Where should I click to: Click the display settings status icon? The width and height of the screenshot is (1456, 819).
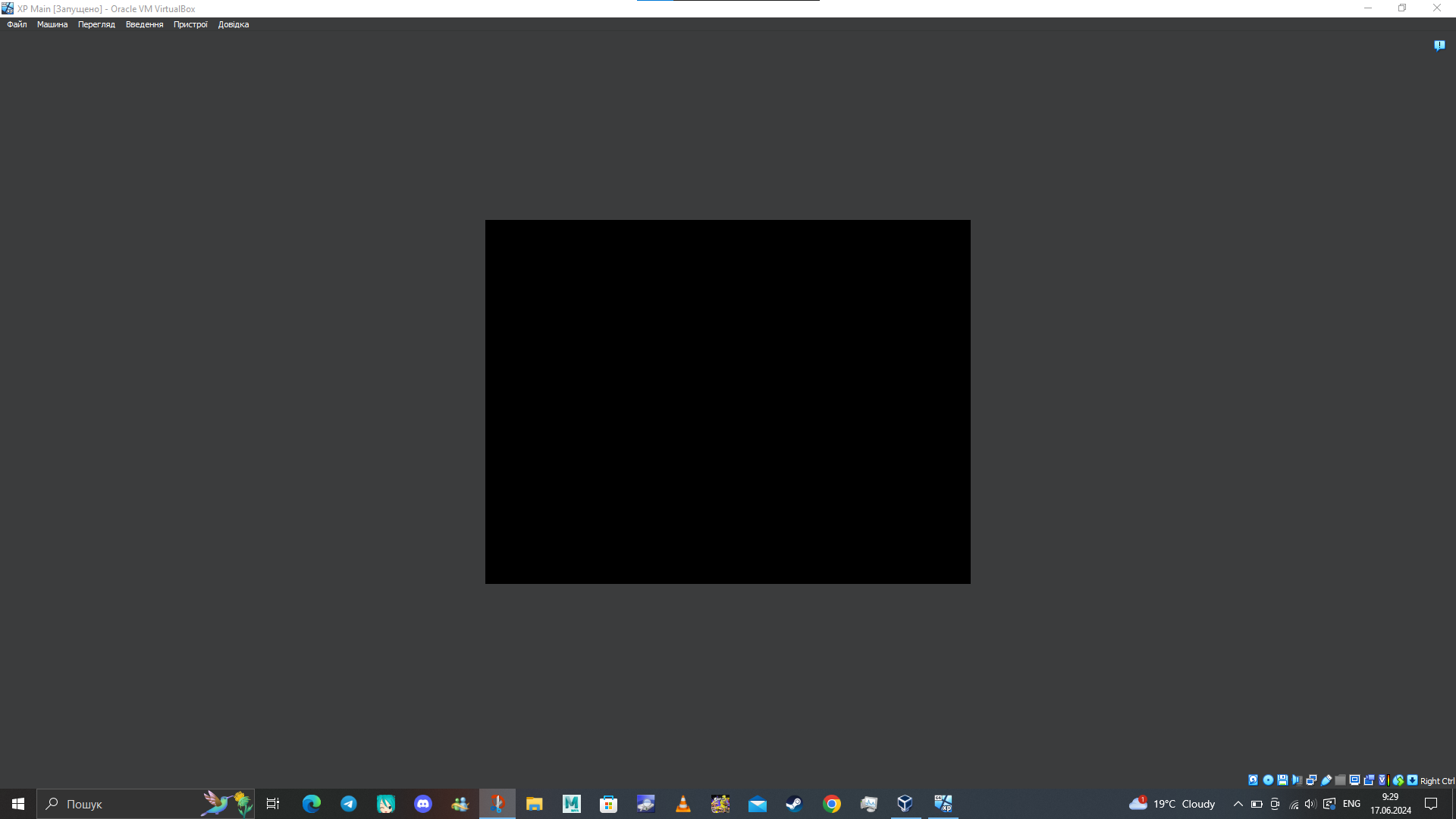[1354, 780]
